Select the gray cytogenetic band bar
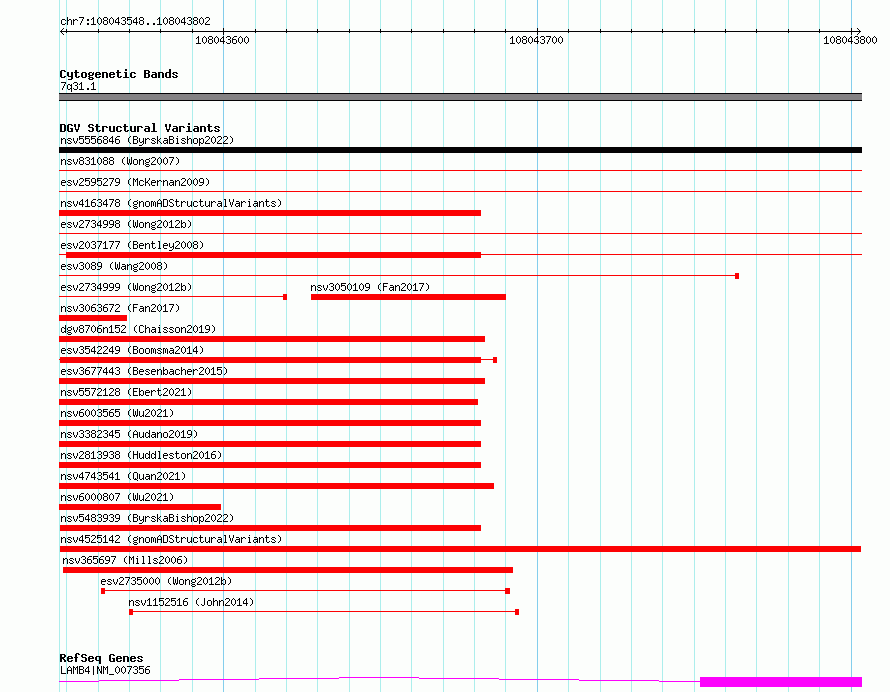 460,97
